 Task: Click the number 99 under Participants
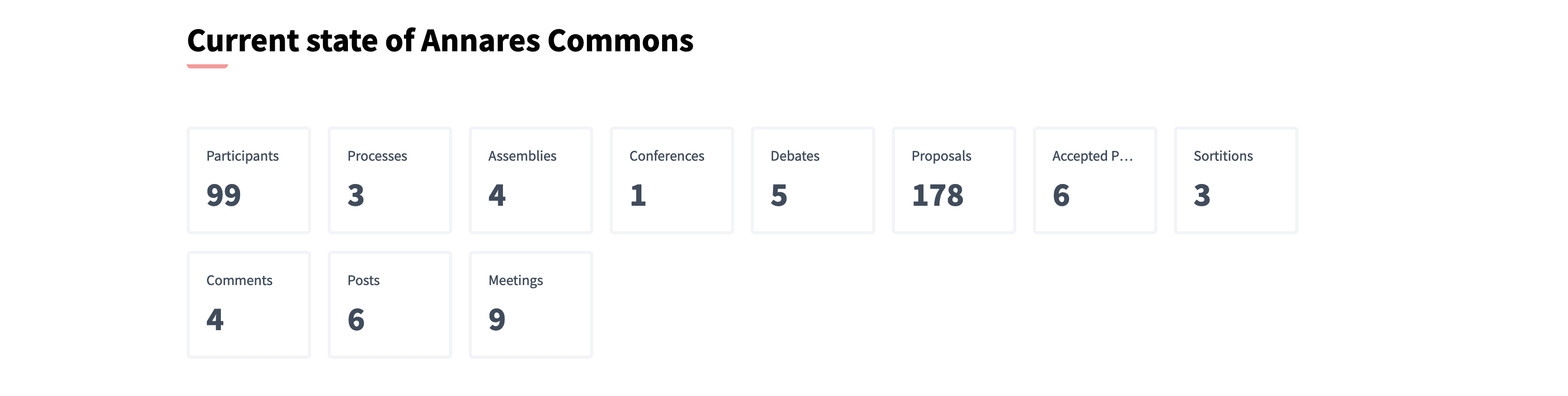224,196
